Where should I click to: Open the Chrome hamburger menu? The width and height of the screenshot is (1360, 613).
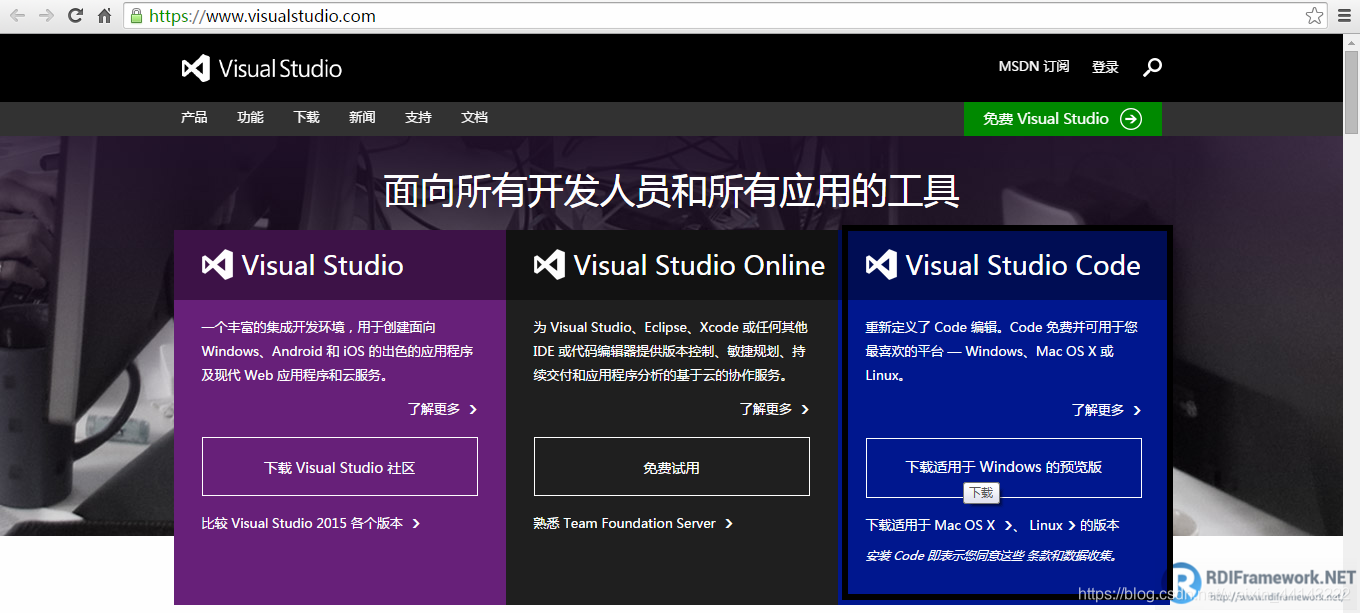(x=1343, y=15)
